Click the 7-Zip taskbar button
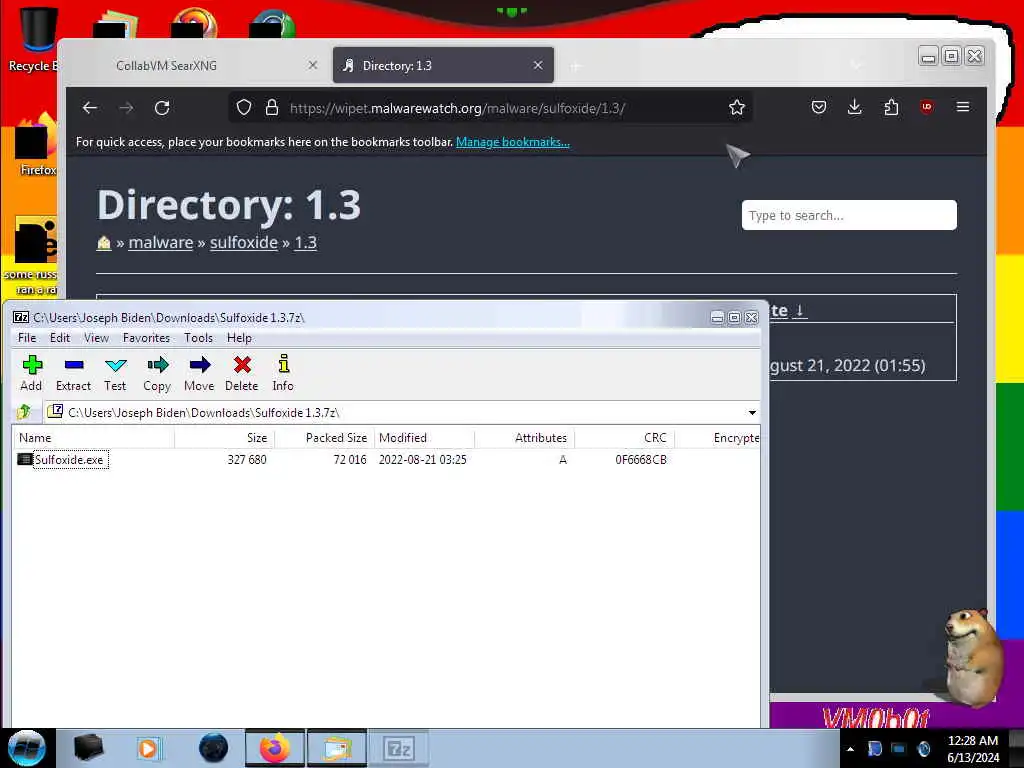 tap(398, 748)
